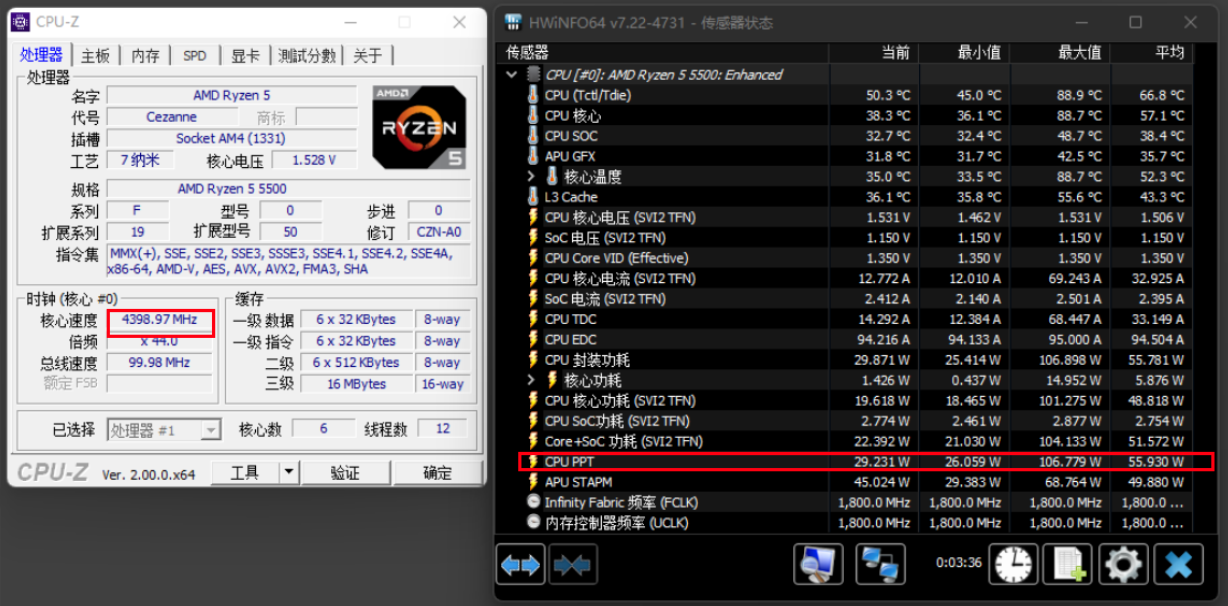1228x606 pixels.
Task: Click the network computers icon in HWiNFO
Action: pos(880,565)
